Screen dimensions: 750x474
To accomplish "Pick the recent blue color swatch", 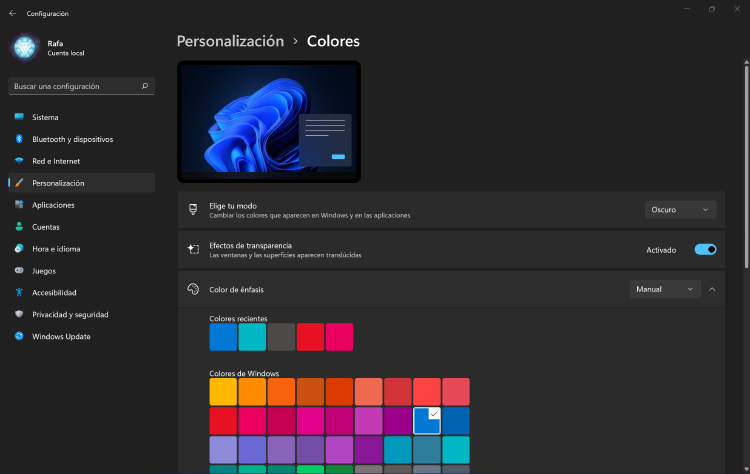I will 223,337.
